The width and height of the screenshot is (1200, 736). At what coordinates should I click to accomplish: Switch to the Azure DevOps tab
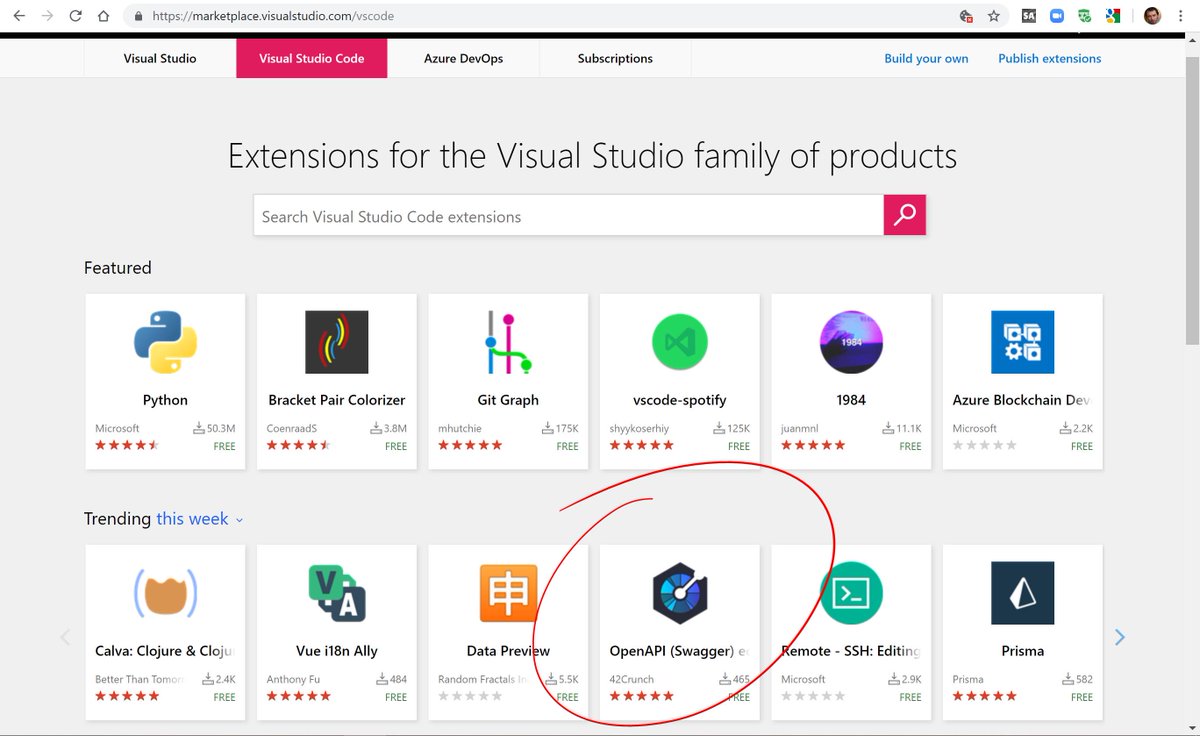[x=463, y=58]
